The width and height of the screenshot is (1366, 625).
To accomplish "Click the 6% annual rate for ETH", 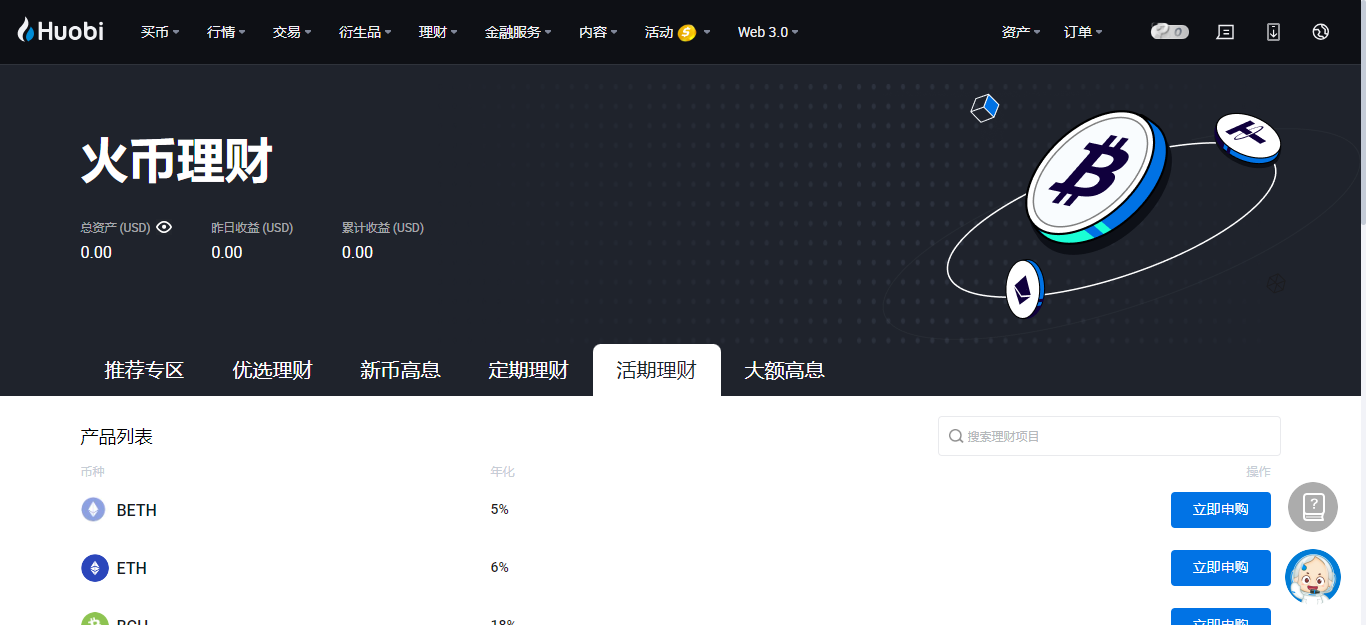I will click(500, 568).
